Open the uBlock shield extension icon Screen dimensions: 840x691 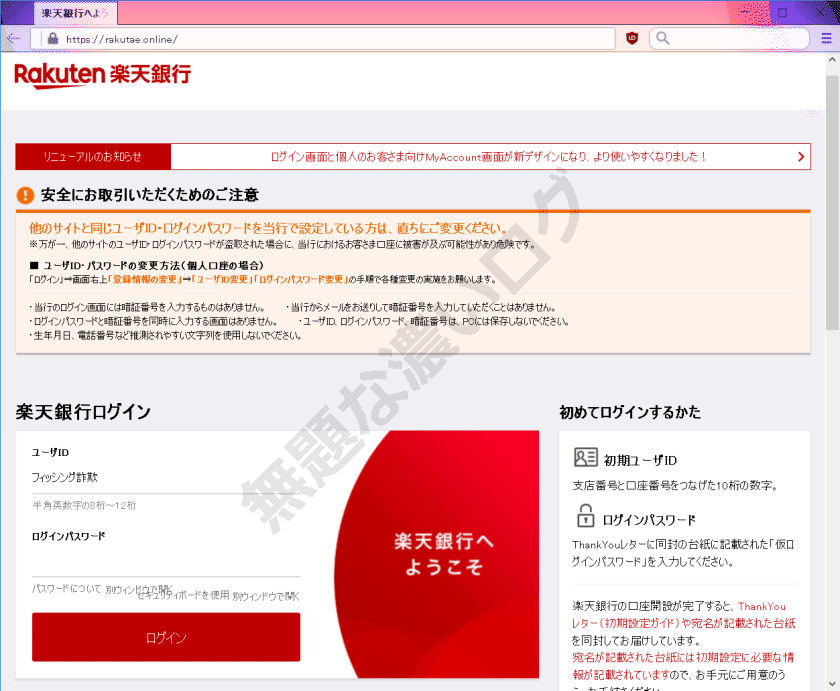(632, 38)
